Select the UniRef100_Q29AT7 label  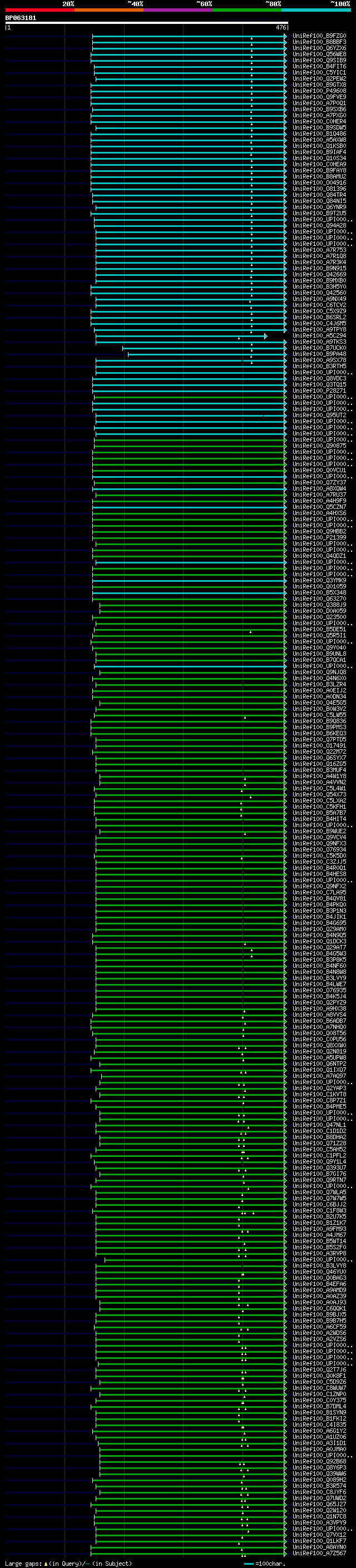coord(319,948)
